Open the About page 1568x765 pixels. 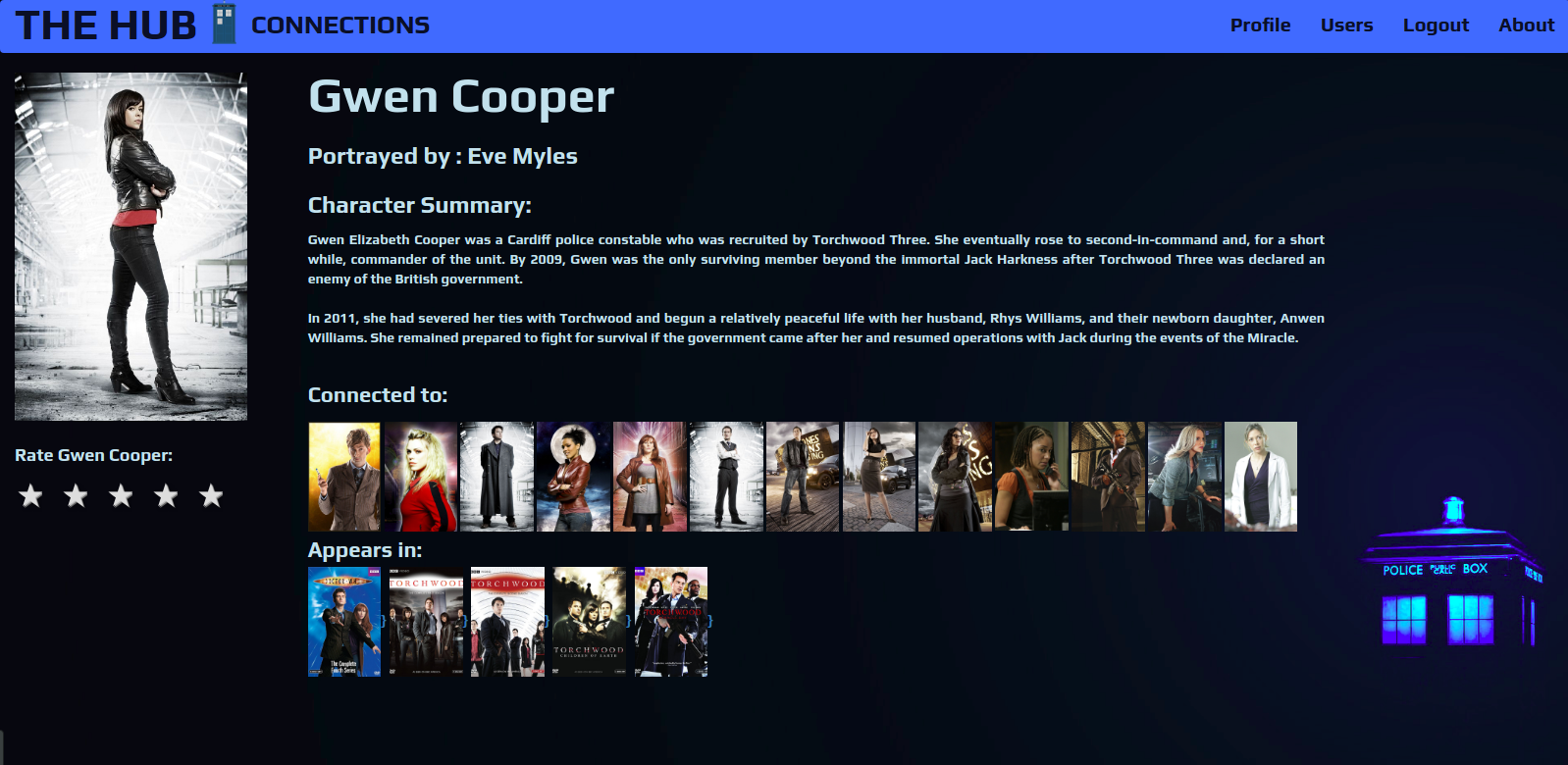pyautogui.click(x=1526, y=25)
